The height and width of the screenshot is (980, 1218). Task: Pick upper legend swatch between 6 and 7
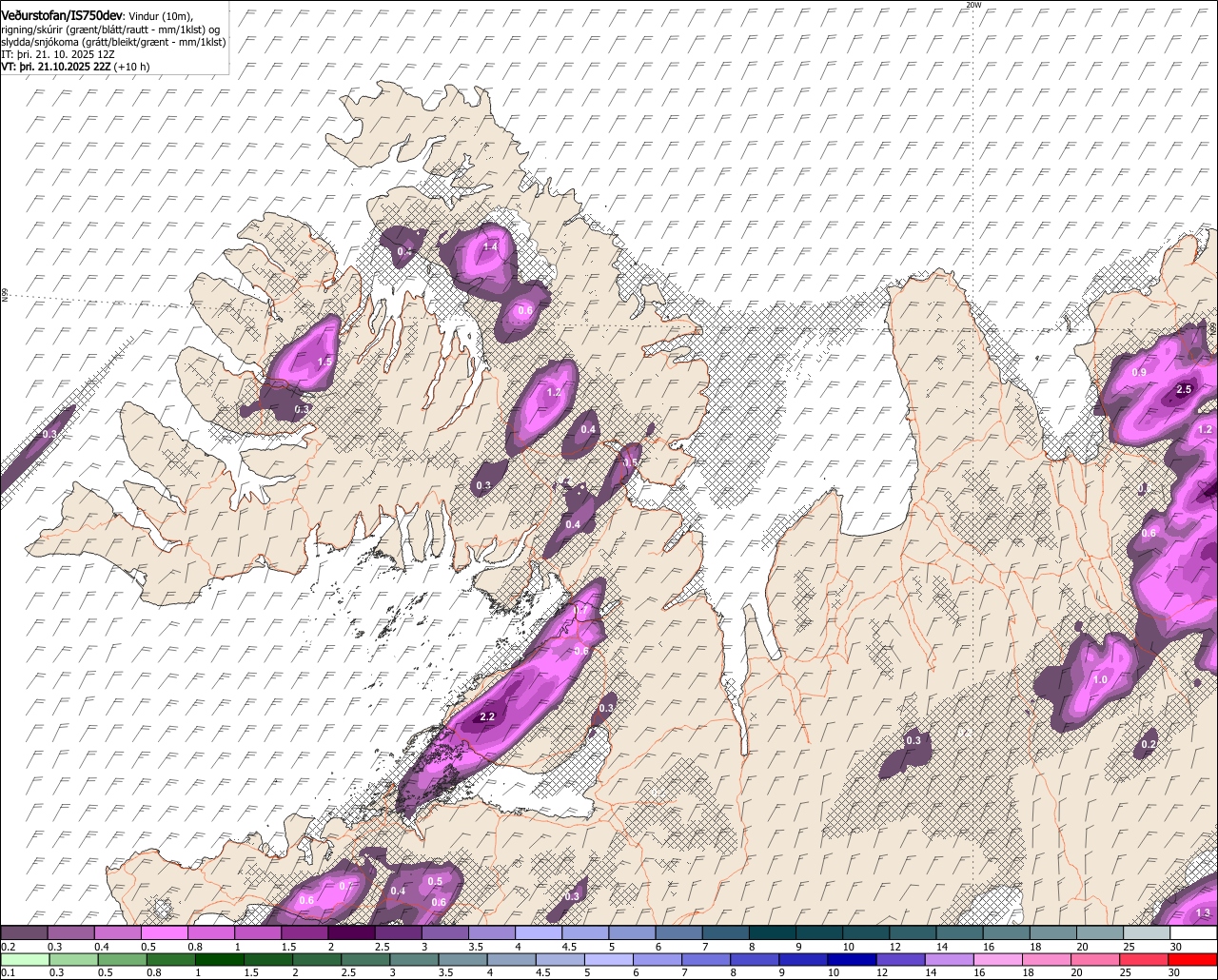[x=678, y=932]
